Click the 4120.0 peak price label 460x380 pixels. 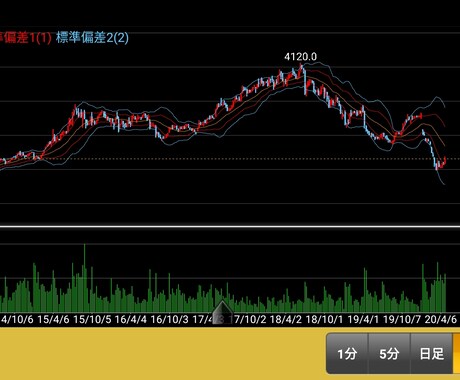tap(301, 57)
